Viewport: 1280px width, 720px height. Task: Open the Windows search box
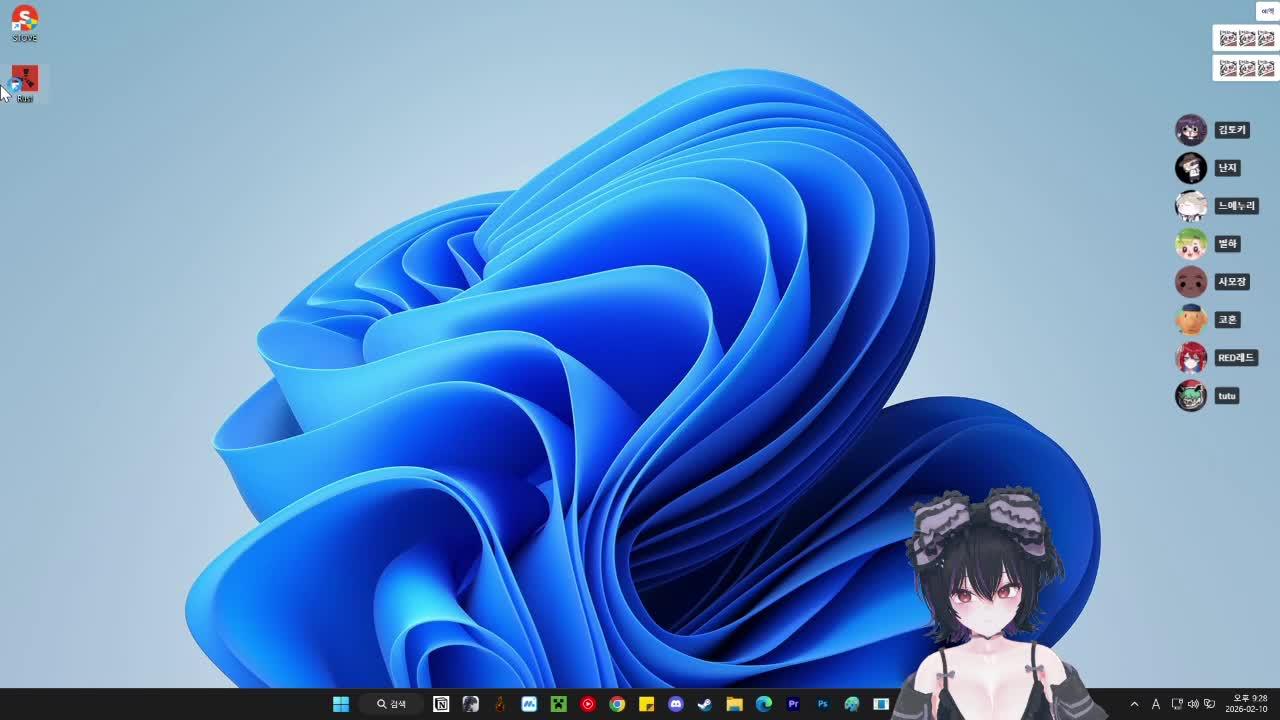tap(393, 703)
